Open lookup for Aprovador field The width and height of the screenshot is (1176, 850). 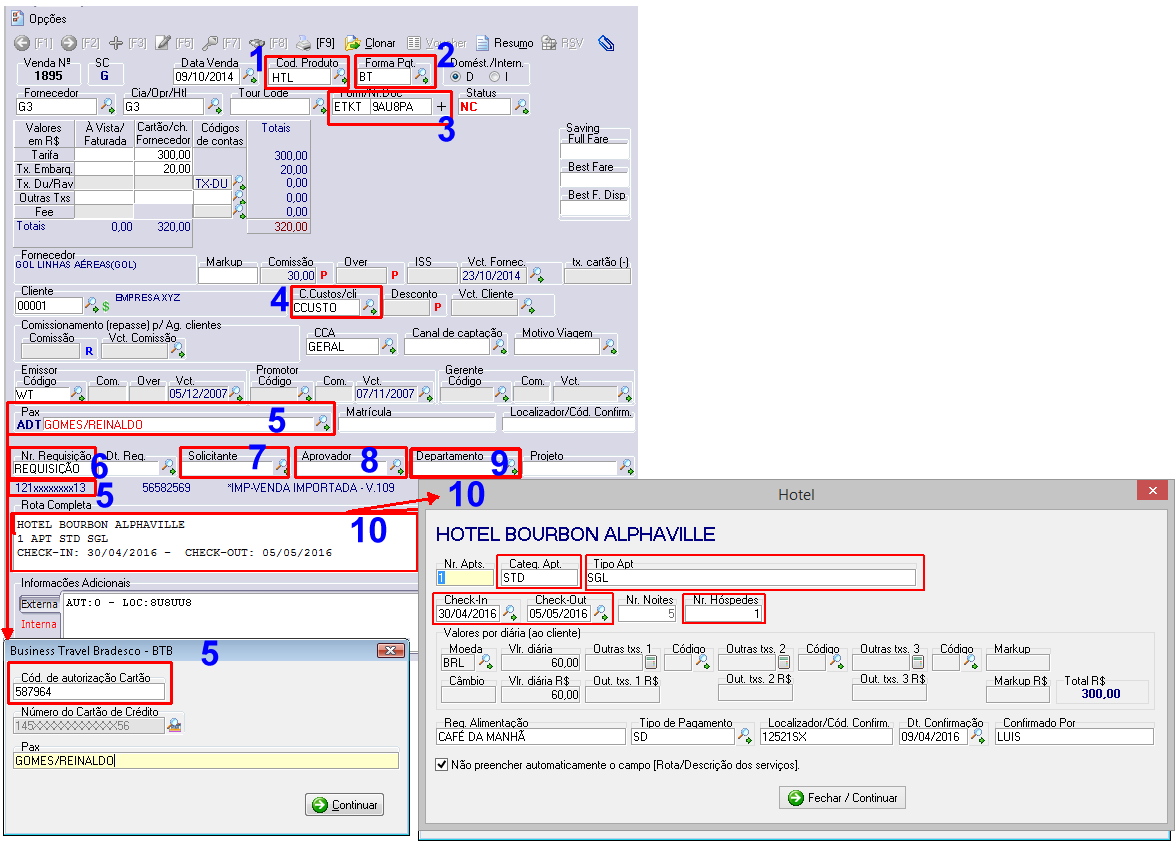click(396, 467)
